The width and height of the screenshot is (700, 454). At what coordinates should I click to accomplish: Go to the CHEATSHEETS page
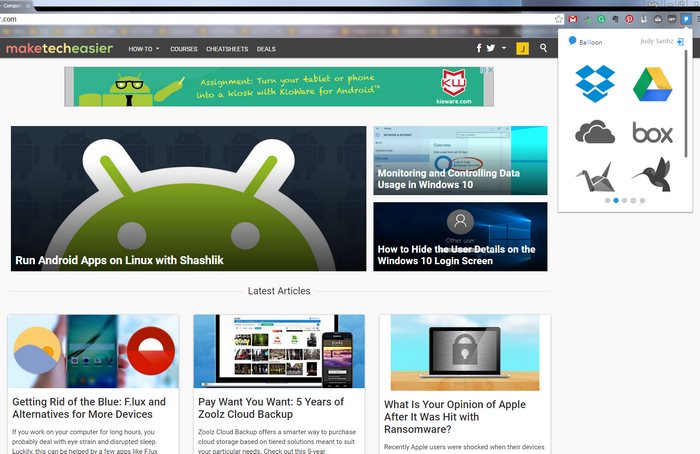pos(227,48)
